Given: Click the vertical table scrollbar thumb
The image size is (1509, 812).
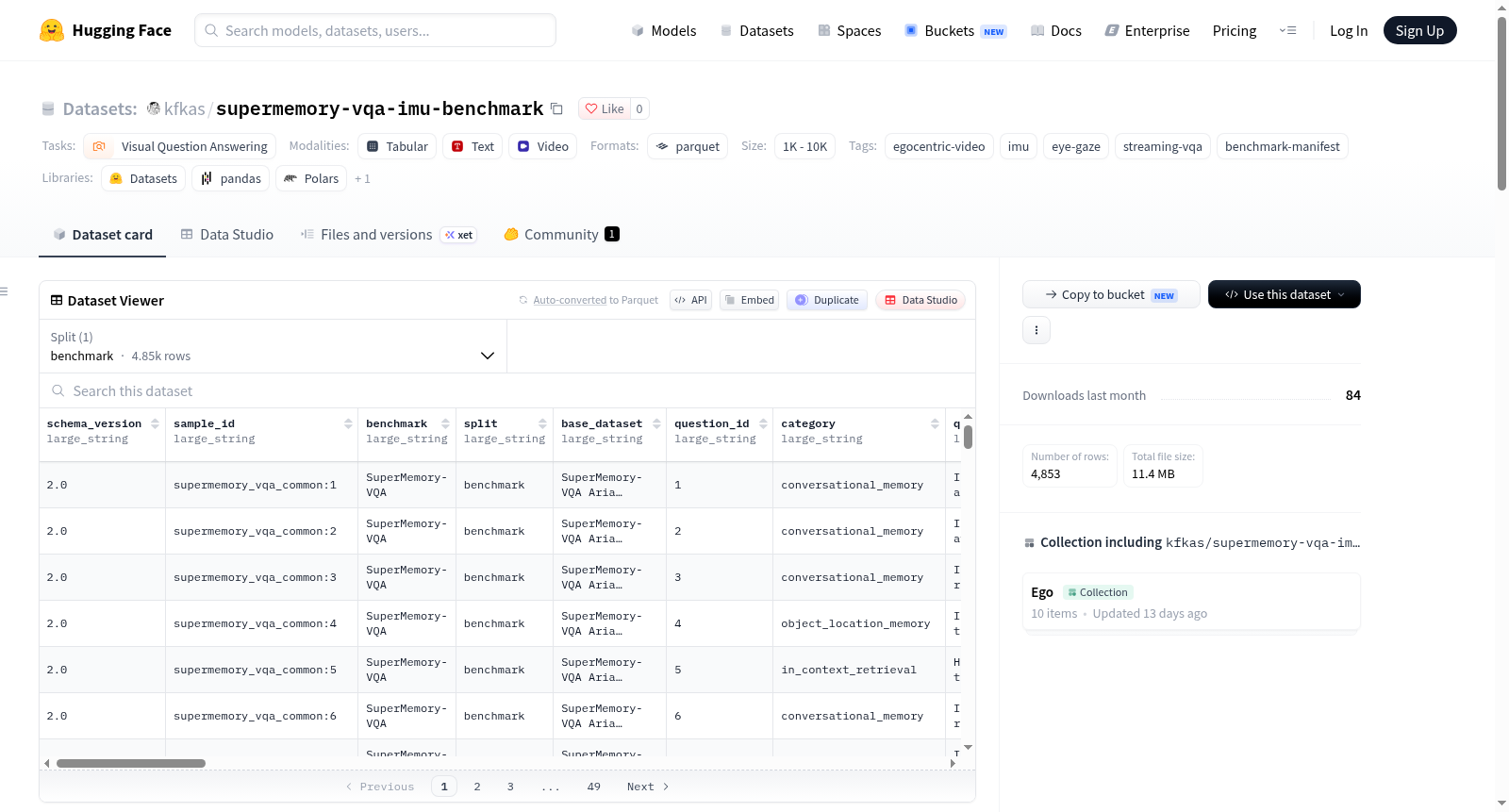Looking at the screenshot, I should pyautogui.click(x=968, y=437).
